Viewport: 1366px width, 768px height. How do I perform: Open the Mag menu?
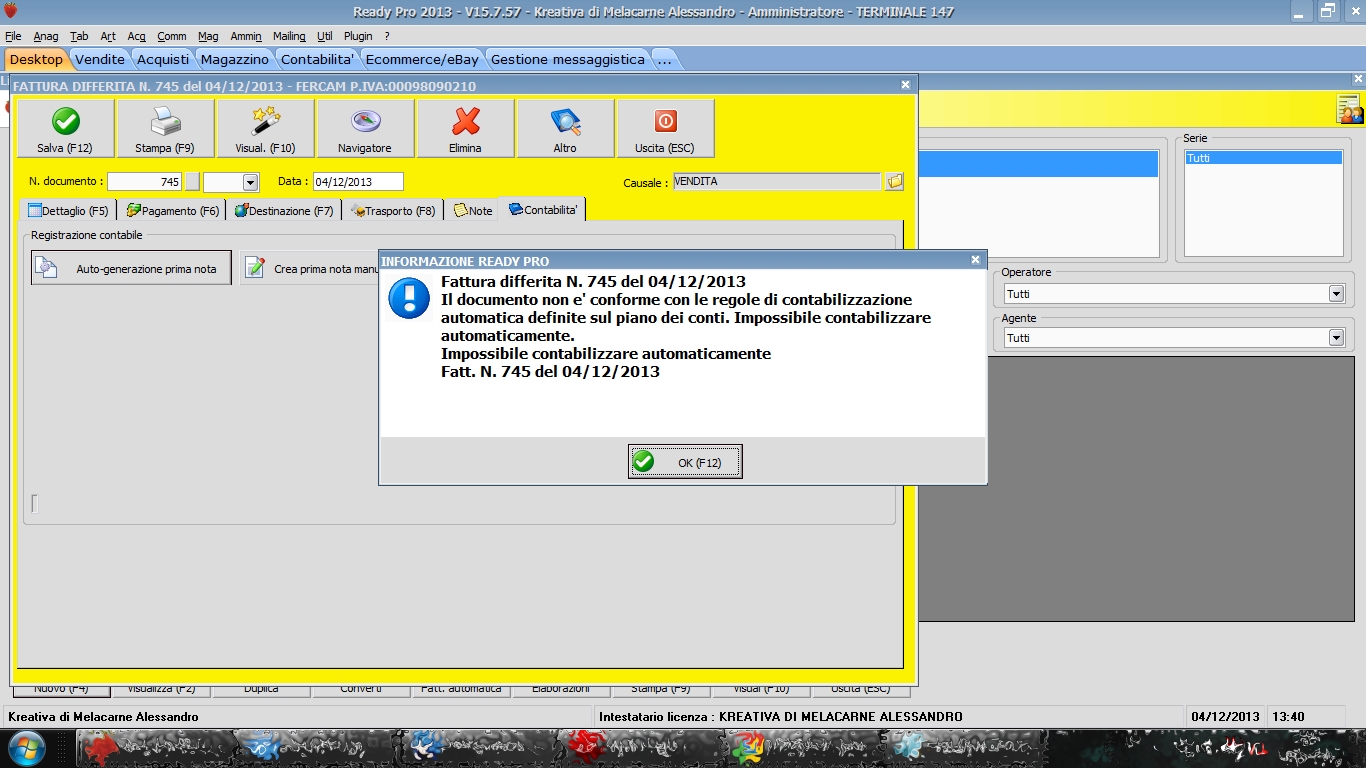(x=208, y=36)
